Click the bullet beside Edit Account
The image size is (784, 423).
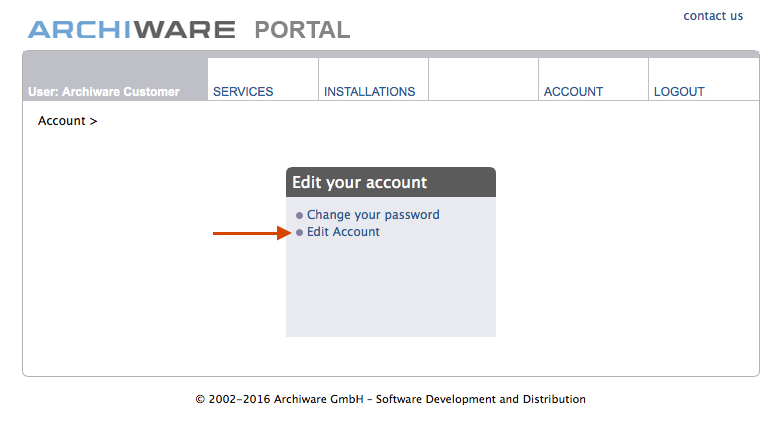299,233
